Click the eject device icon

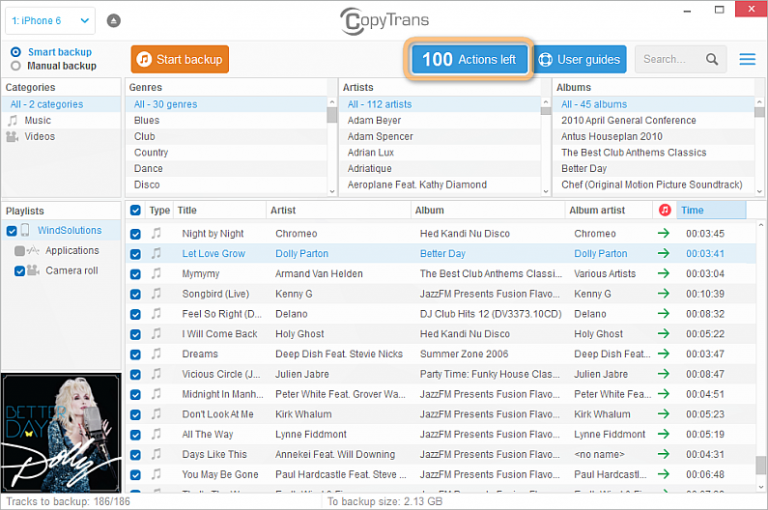click(x=113, y=20)
